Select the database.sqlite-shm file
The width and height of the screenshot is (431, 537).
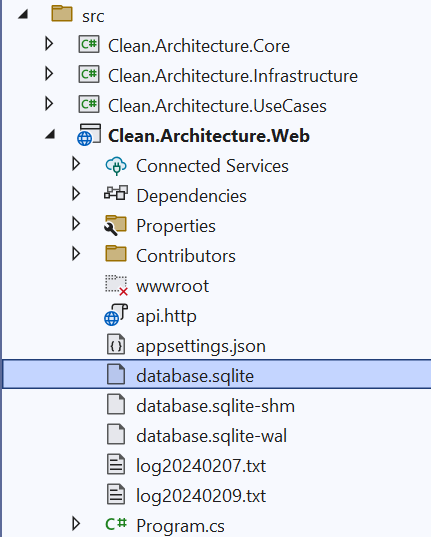coord(215,406)
